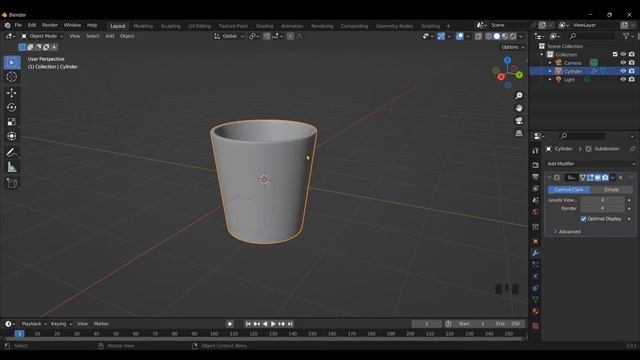Switch to the Shading workspace tab
Screen dimensions: 640x360
[264, 26]
